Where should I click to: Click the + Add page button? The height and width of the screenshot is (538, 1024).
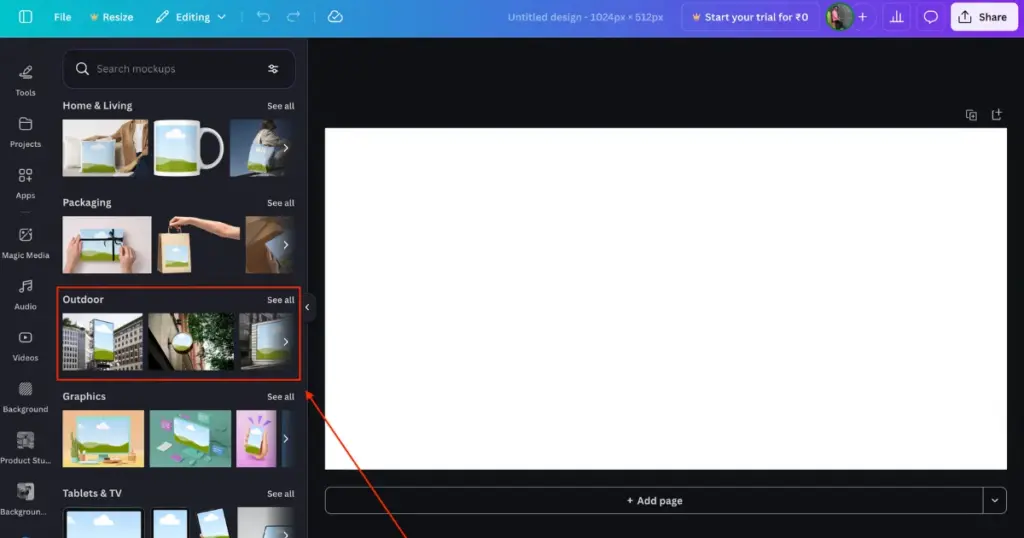654,501
